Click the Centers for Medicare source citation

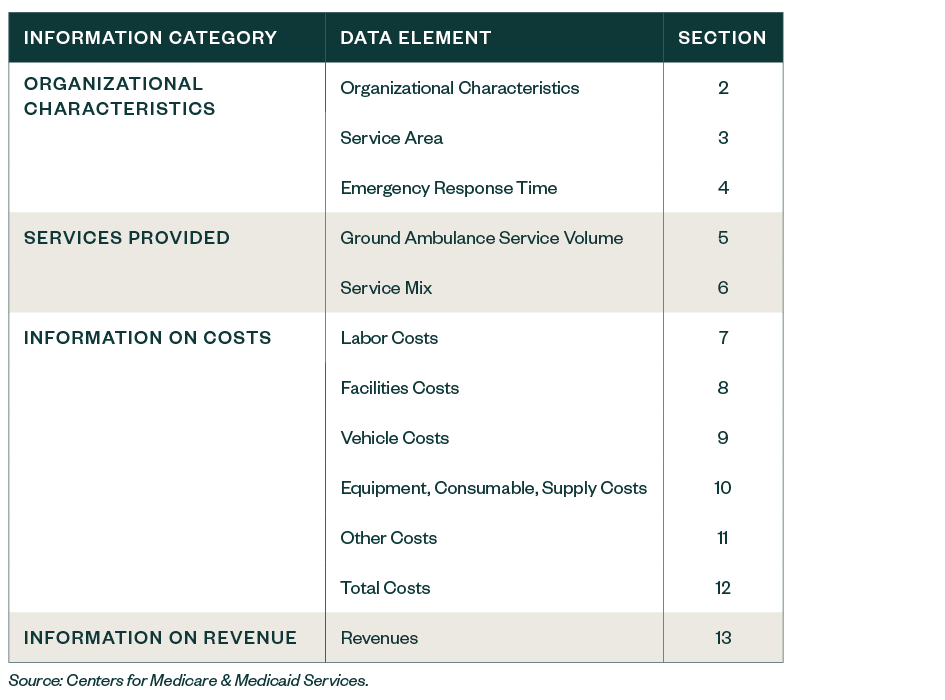(189, 679)
